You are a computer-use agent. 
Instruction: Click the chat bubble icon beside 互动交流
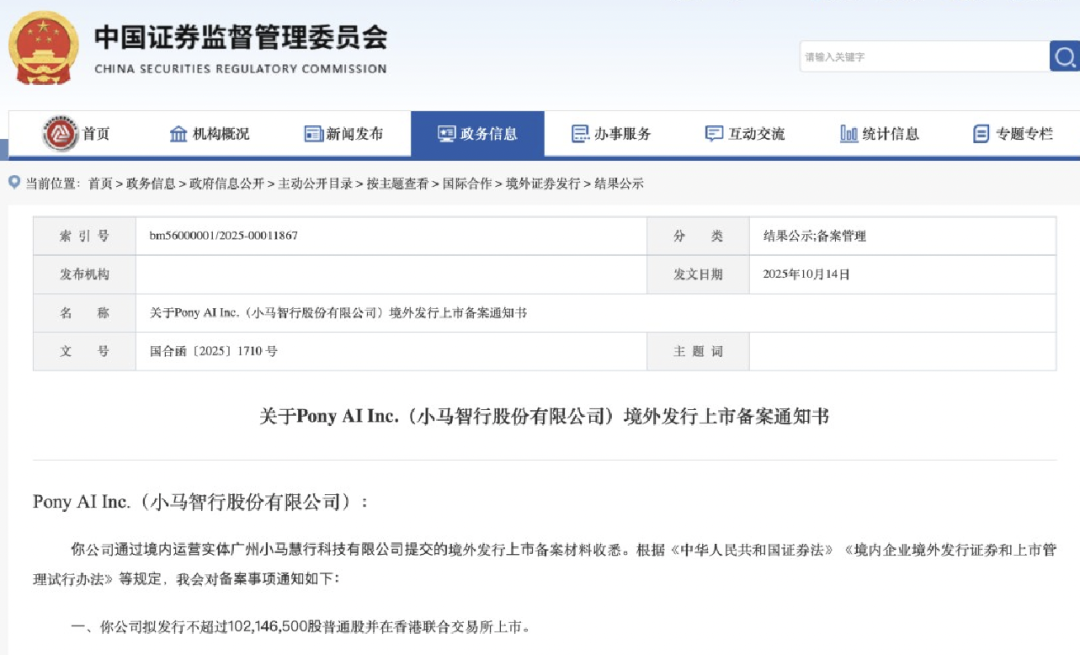point(714,134)
